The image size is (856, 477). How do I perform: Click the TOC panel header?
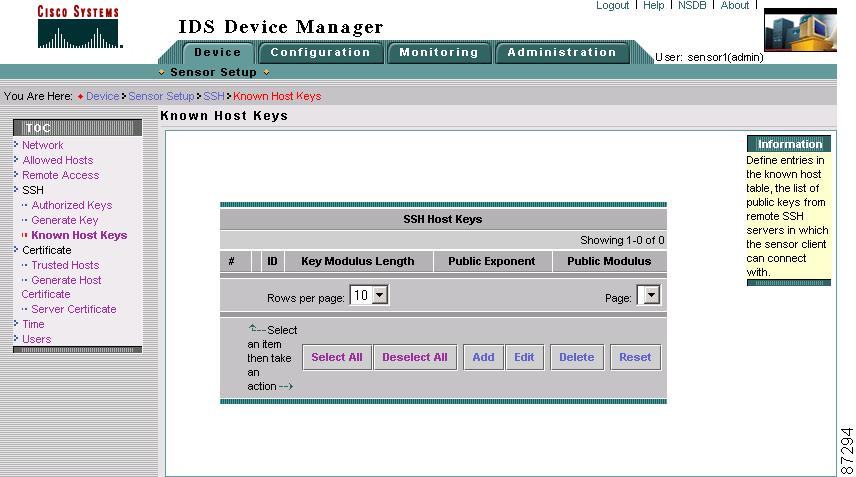pos(78,128)
